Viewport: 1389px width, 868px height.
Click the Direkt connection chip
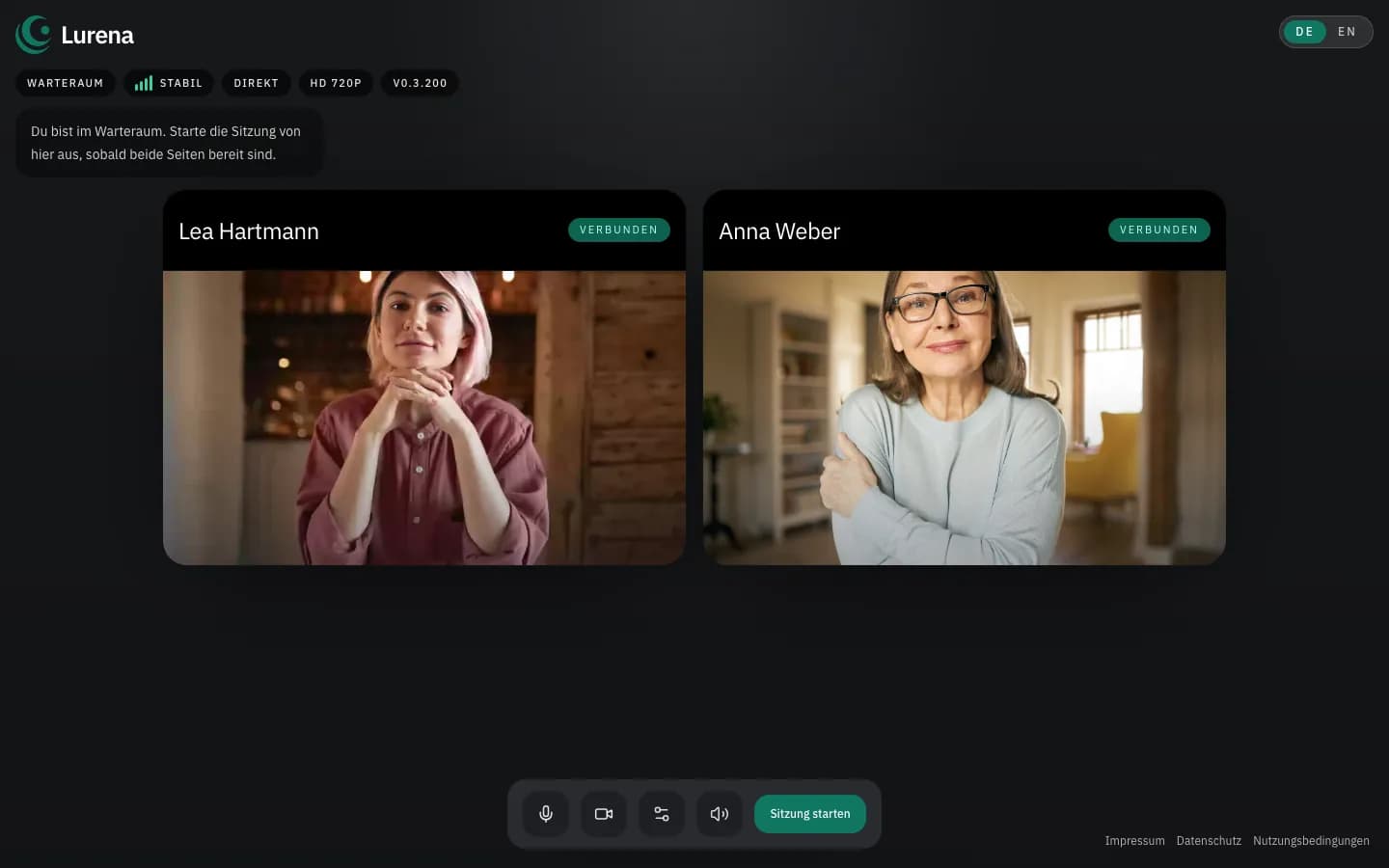click(256, 84)
